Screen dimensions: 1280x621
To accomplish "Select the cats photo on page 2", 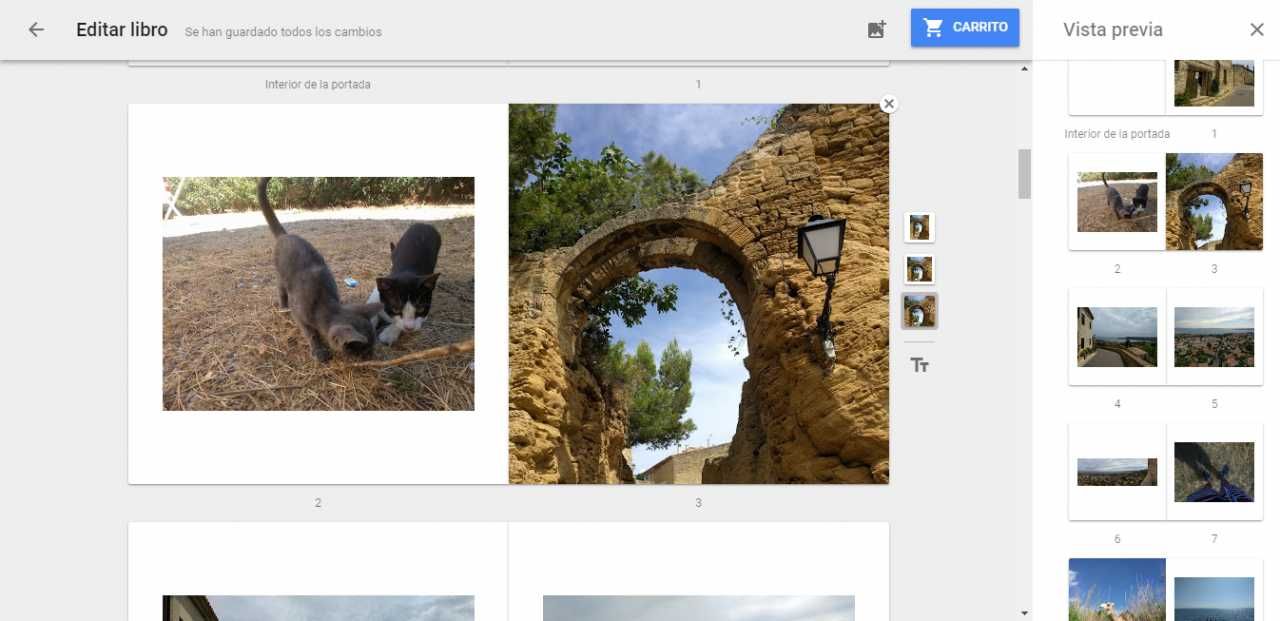I will point(318,294).
